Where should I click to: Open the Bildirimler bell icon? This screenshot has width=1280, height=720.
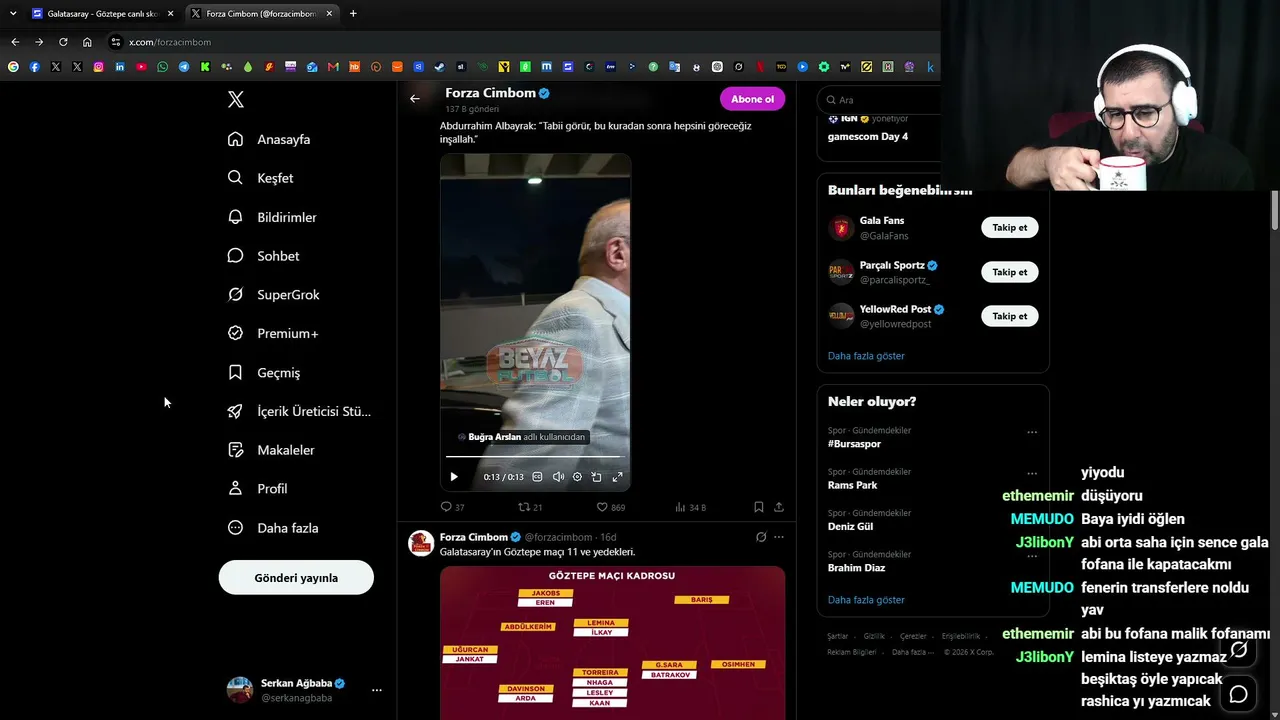[235, 217]
